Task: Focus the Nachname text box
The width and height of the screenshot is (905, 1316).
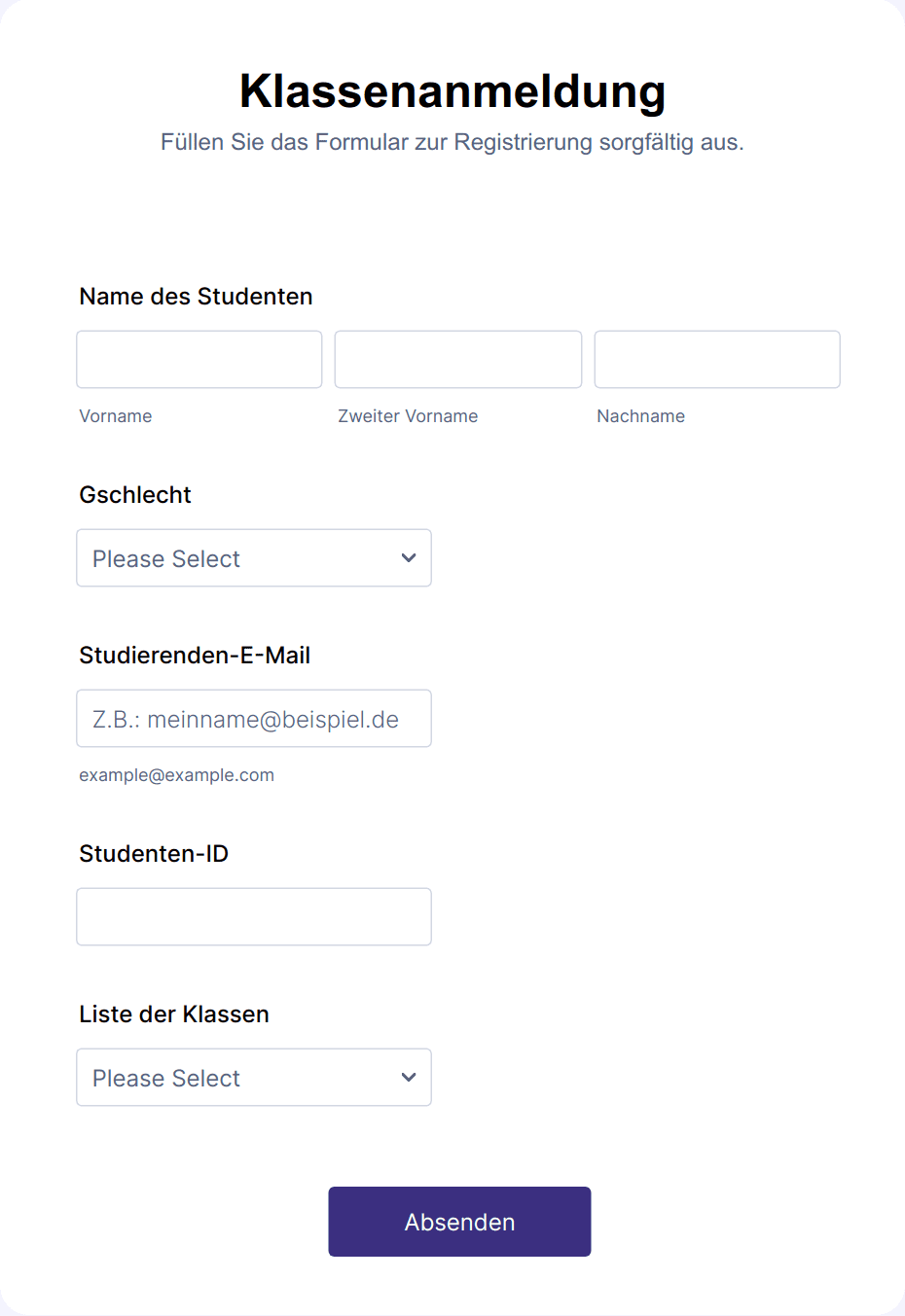Action: pos(717,359)
